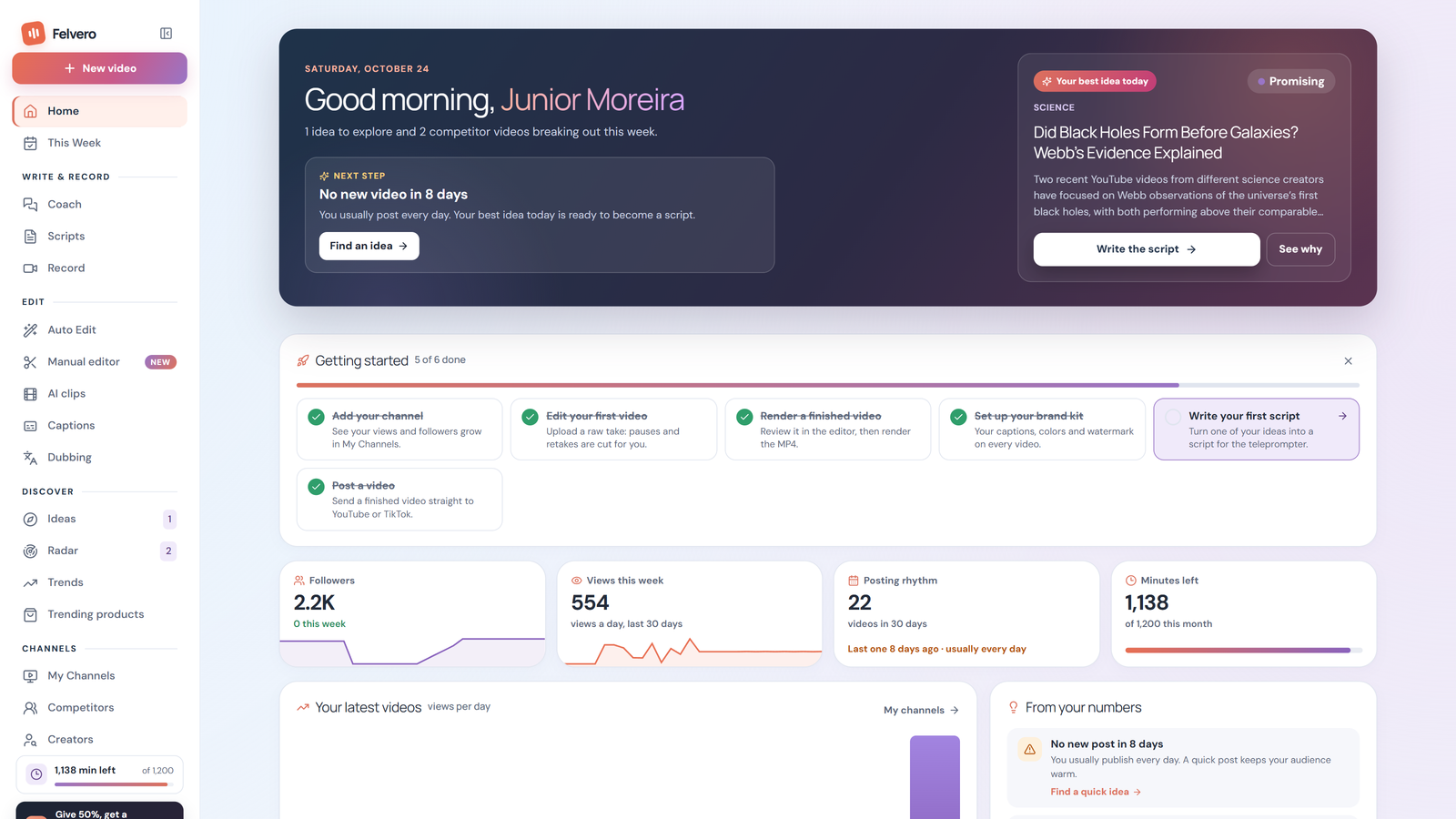The image size is (1456, 819).
Task: Click the AI clips film icon
Action: point(30,394)
